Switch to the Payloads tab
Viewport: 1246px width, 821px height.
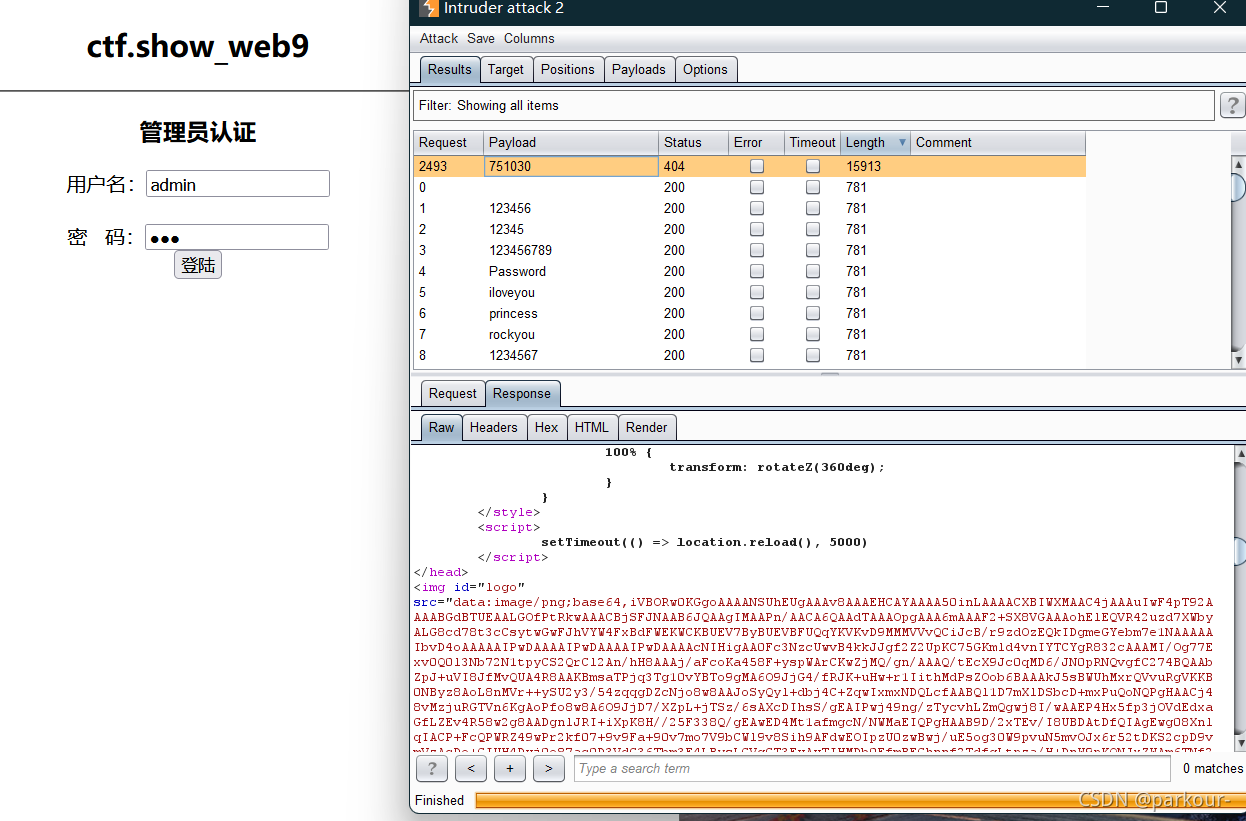[x=638, y=69]
